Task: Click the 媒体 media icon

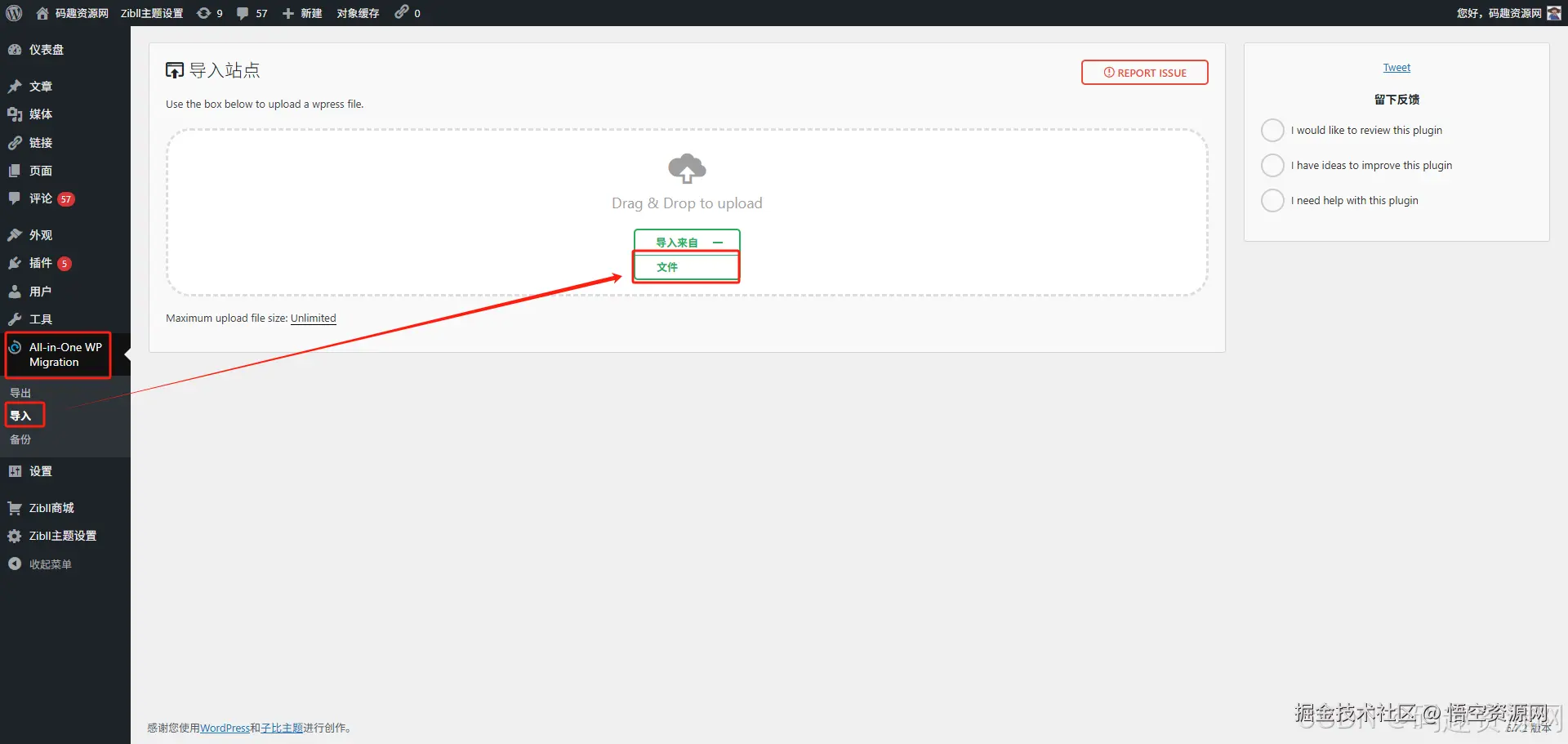Action: (15, 114)
